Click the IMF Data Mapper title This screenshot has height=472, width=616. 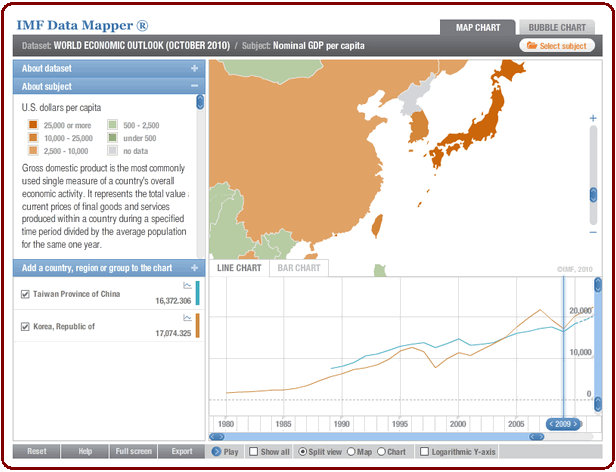(x=82, y=26)
